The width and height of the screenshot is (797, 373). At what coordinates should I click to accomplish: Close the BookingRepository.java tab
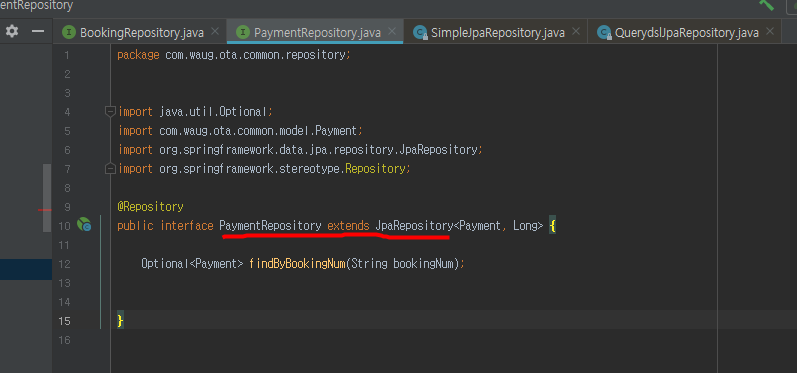215,32
